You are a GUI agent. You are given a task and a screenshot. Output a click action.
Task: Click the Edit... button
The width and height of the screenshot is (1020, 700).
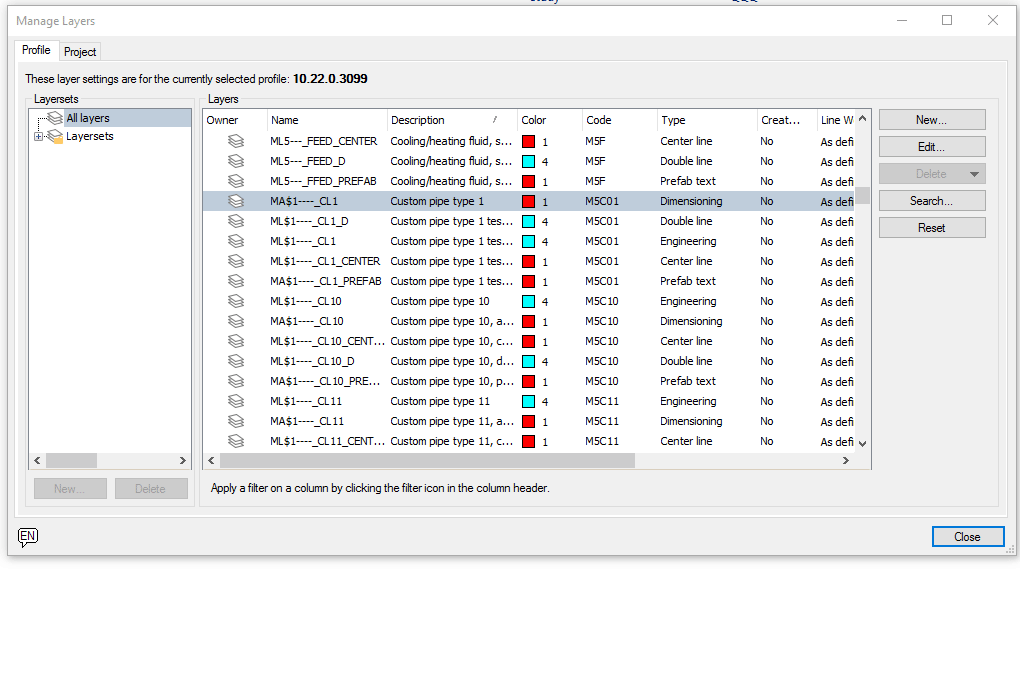932,147
